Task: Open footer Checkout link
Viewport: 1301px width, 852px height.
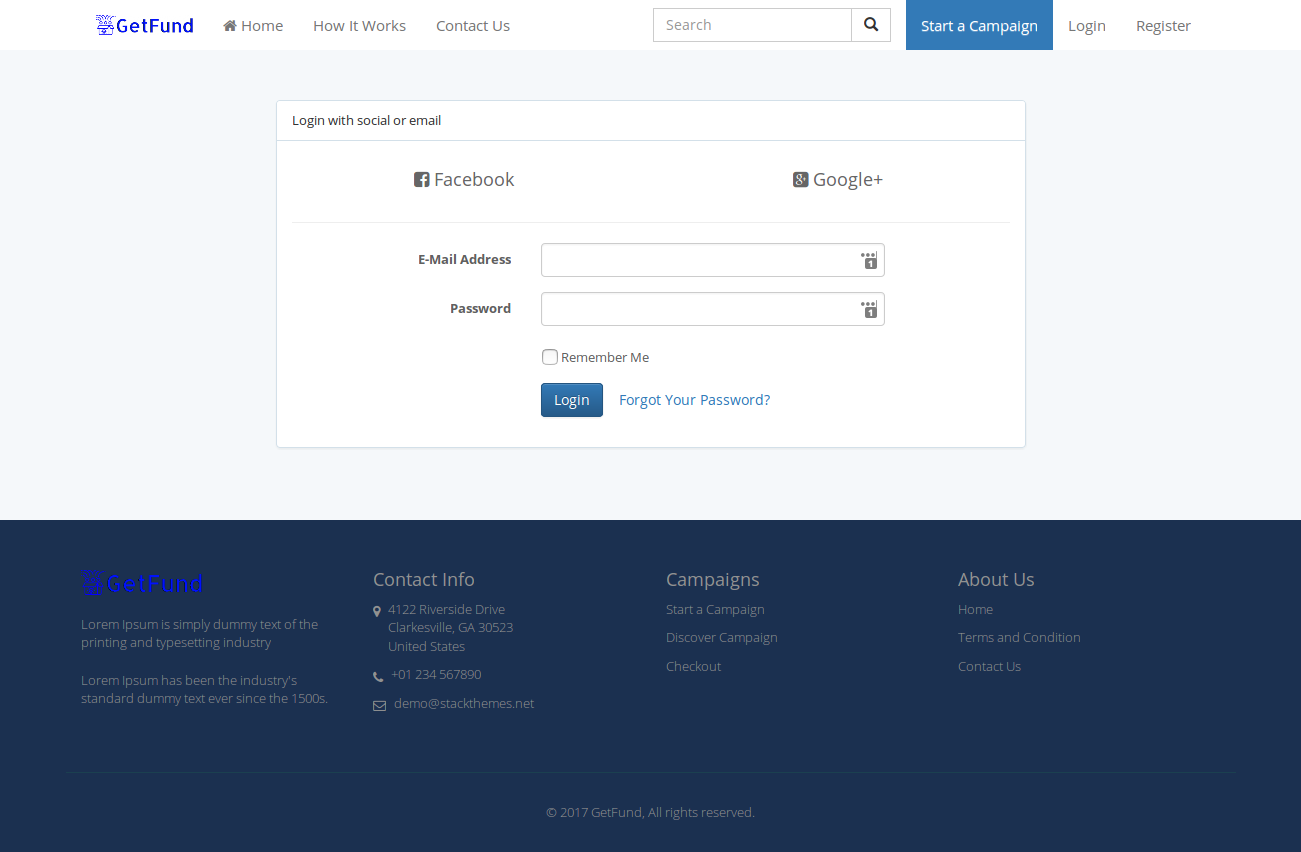Action: coord(693,667)
